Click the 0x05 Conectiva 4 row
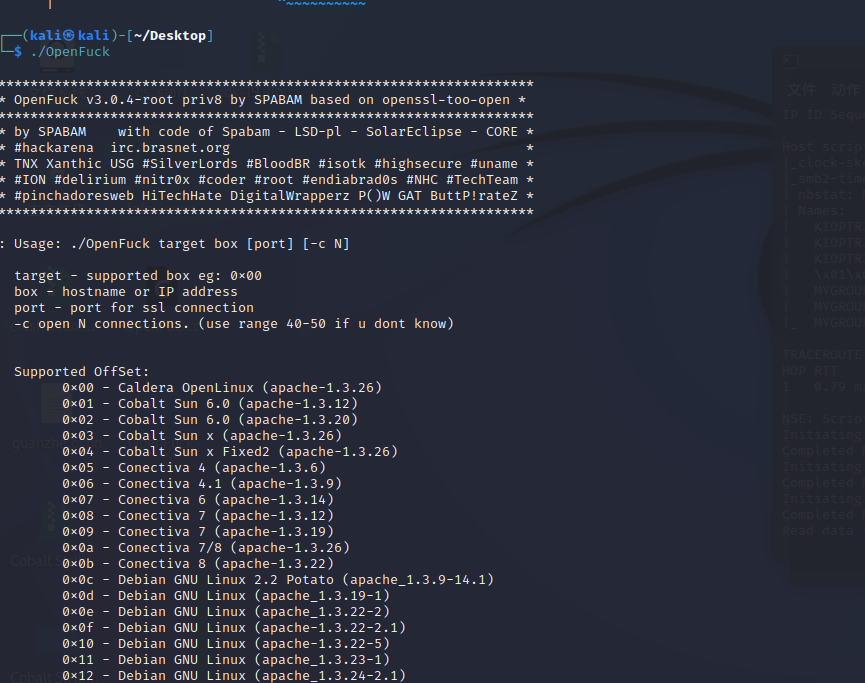Image resolution: width=865 pixels, height=683 pixels. [x=194, y=468]
